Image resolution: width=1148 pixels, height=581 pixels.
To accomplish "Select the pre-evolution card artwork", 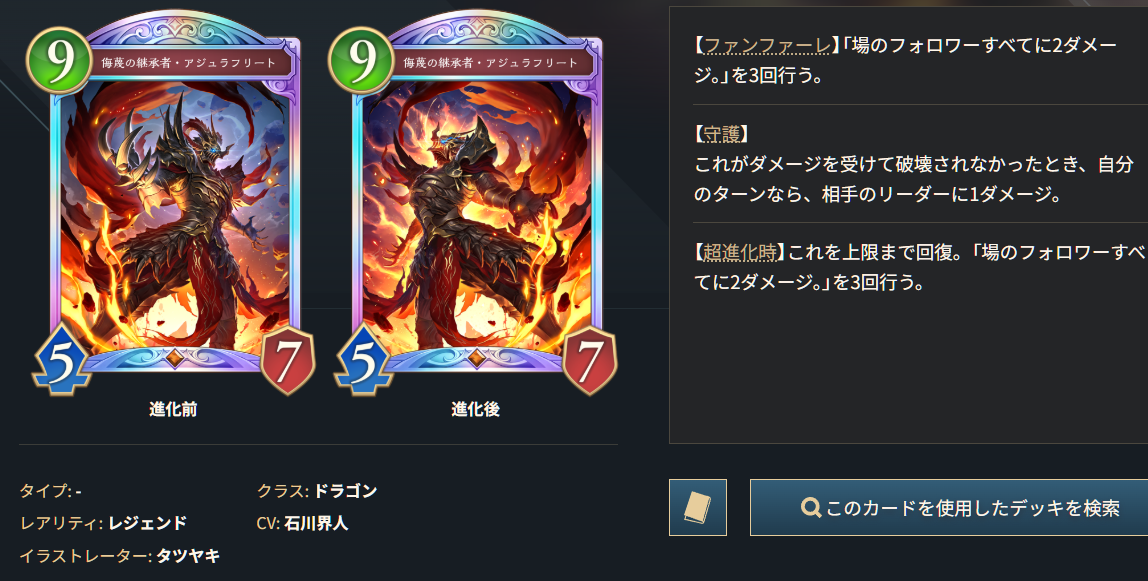I will point(174,212).
